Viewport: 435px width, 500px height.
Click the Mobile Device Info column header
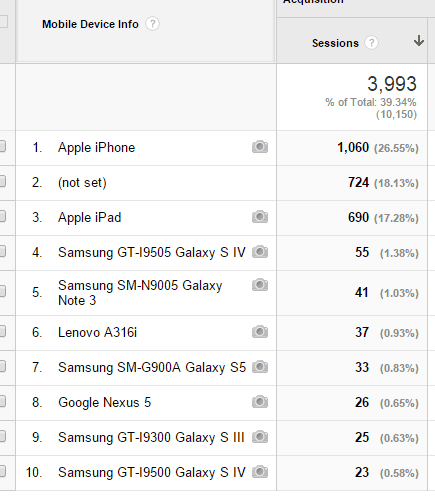[90, 24]
